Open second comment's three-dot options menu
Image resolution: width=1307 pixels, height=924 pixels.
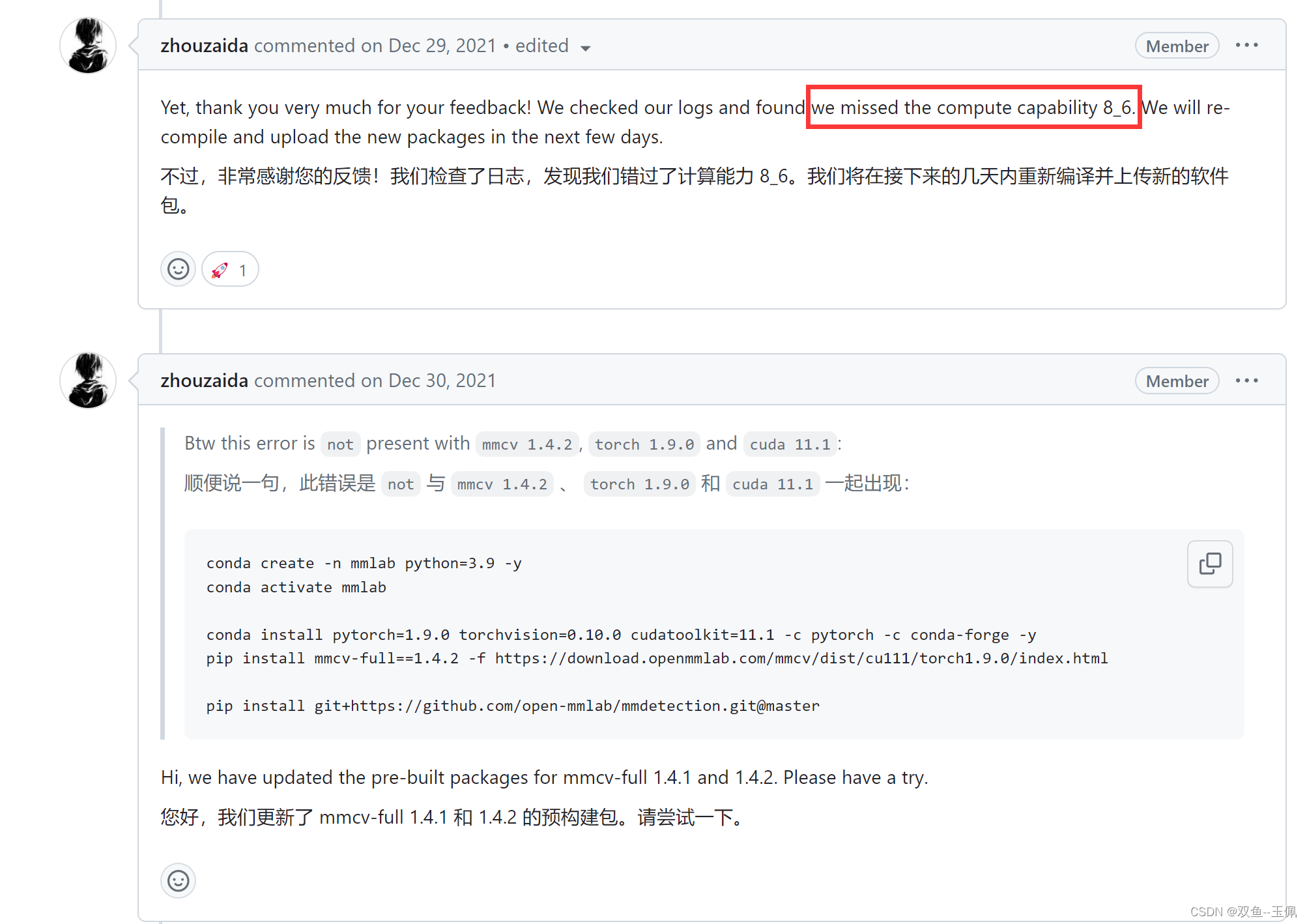(1246, 381)
